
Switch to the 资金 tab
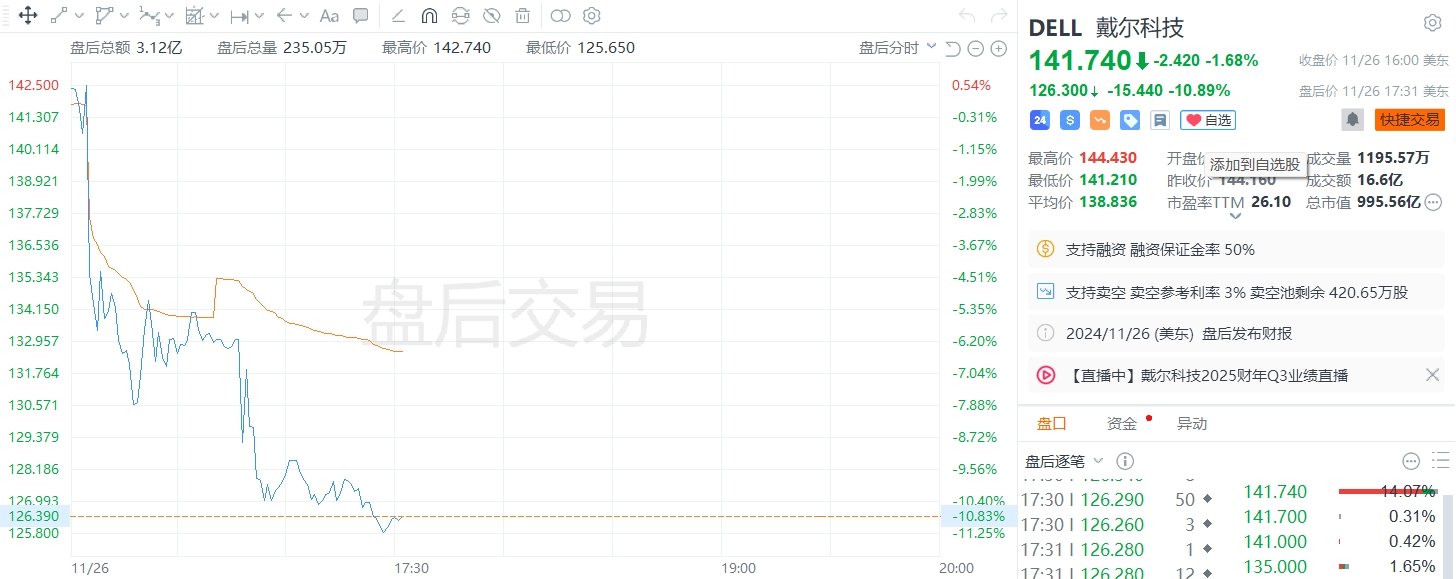click(x=1122, y=424)
